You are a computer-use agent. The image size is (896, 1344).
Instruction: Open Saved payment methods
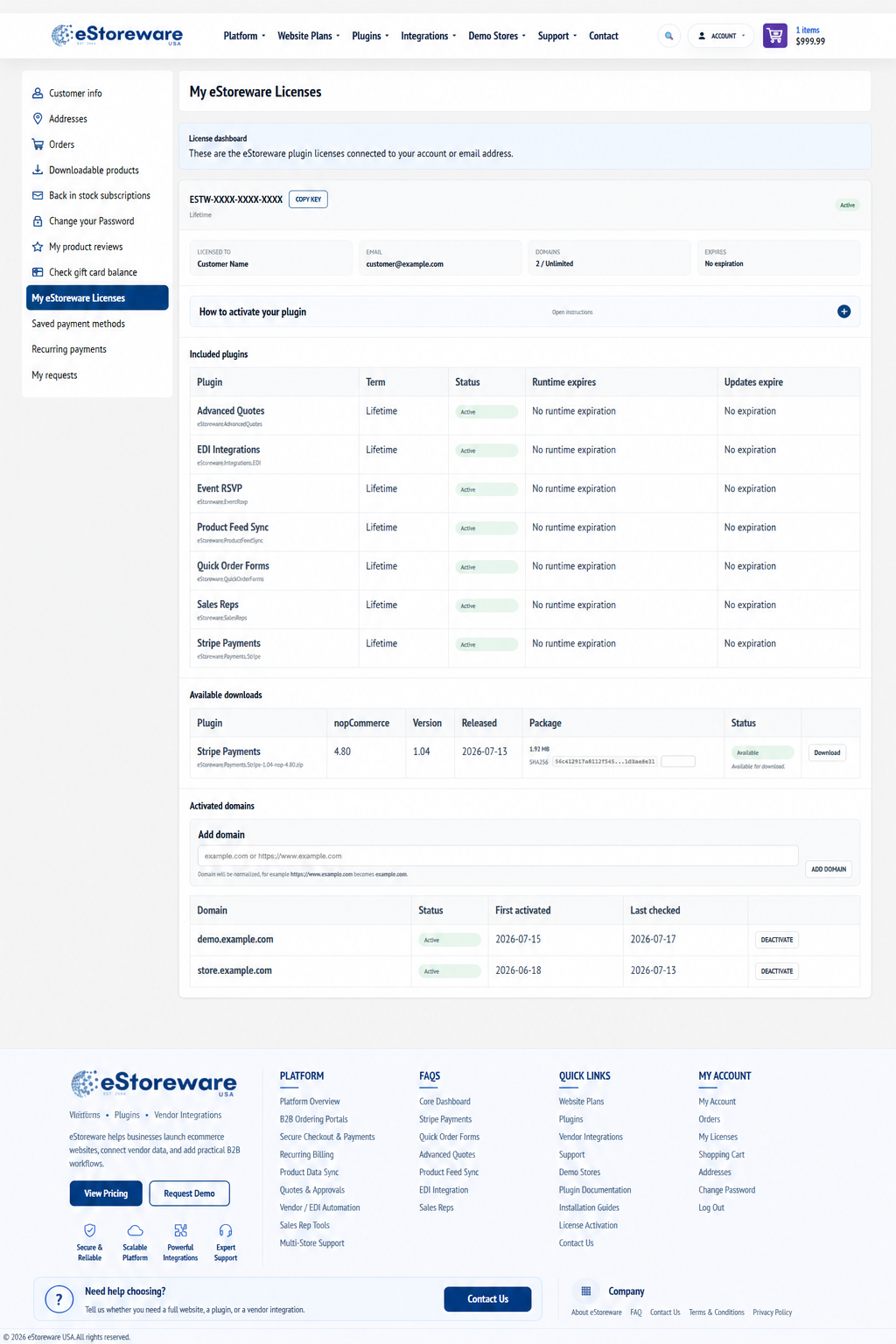coord(79,324)
